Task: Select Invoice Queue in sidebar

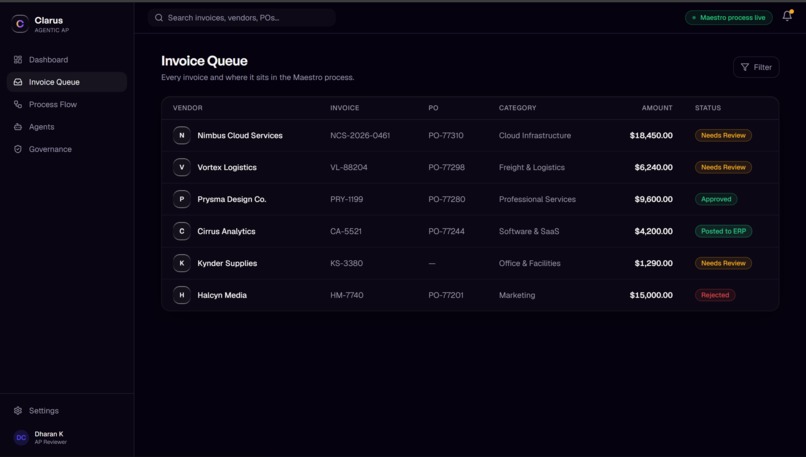Action: point(67,82)
